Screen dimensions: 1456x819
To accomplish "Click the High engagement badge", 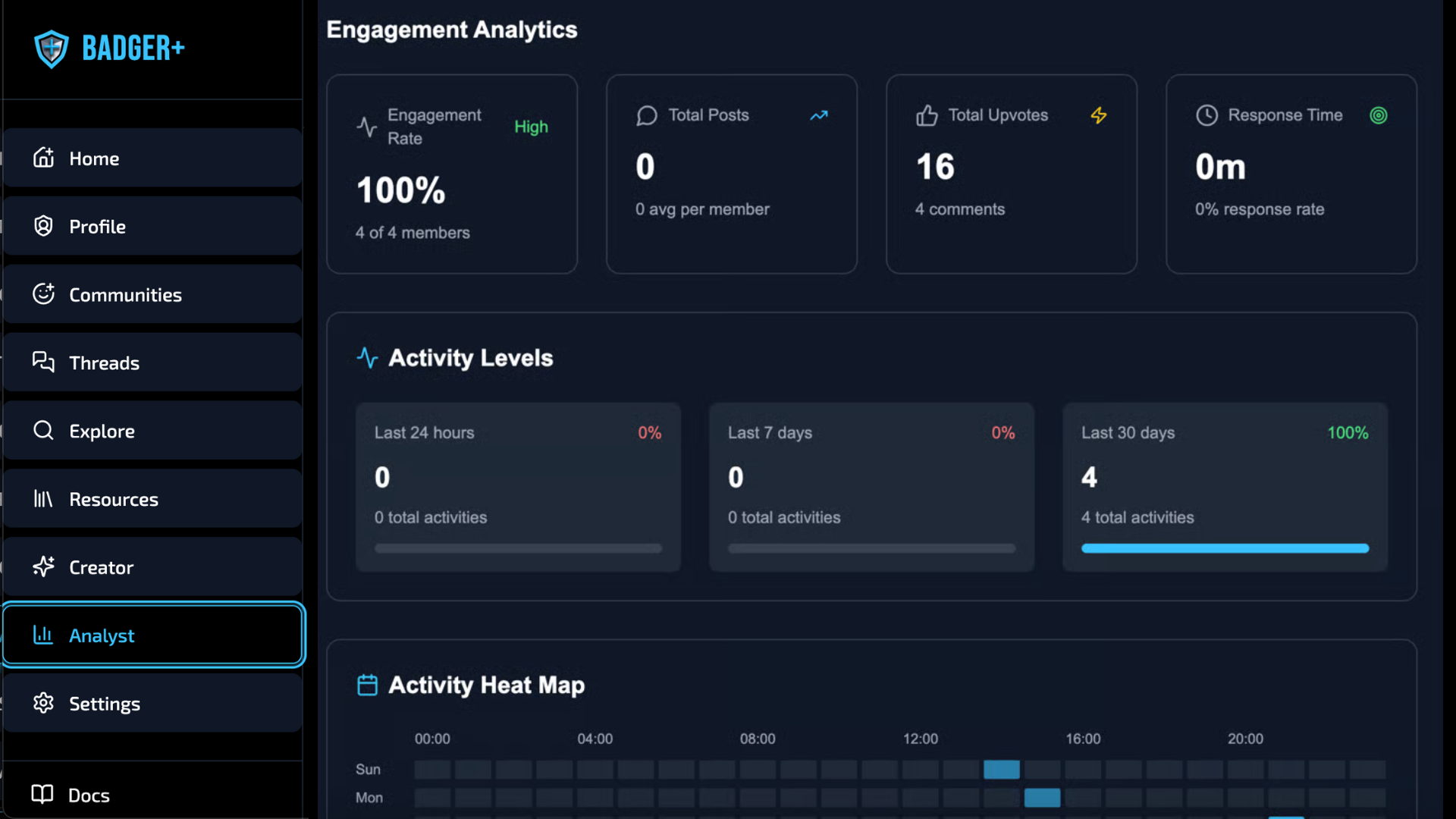I will (x=531, y=127).
